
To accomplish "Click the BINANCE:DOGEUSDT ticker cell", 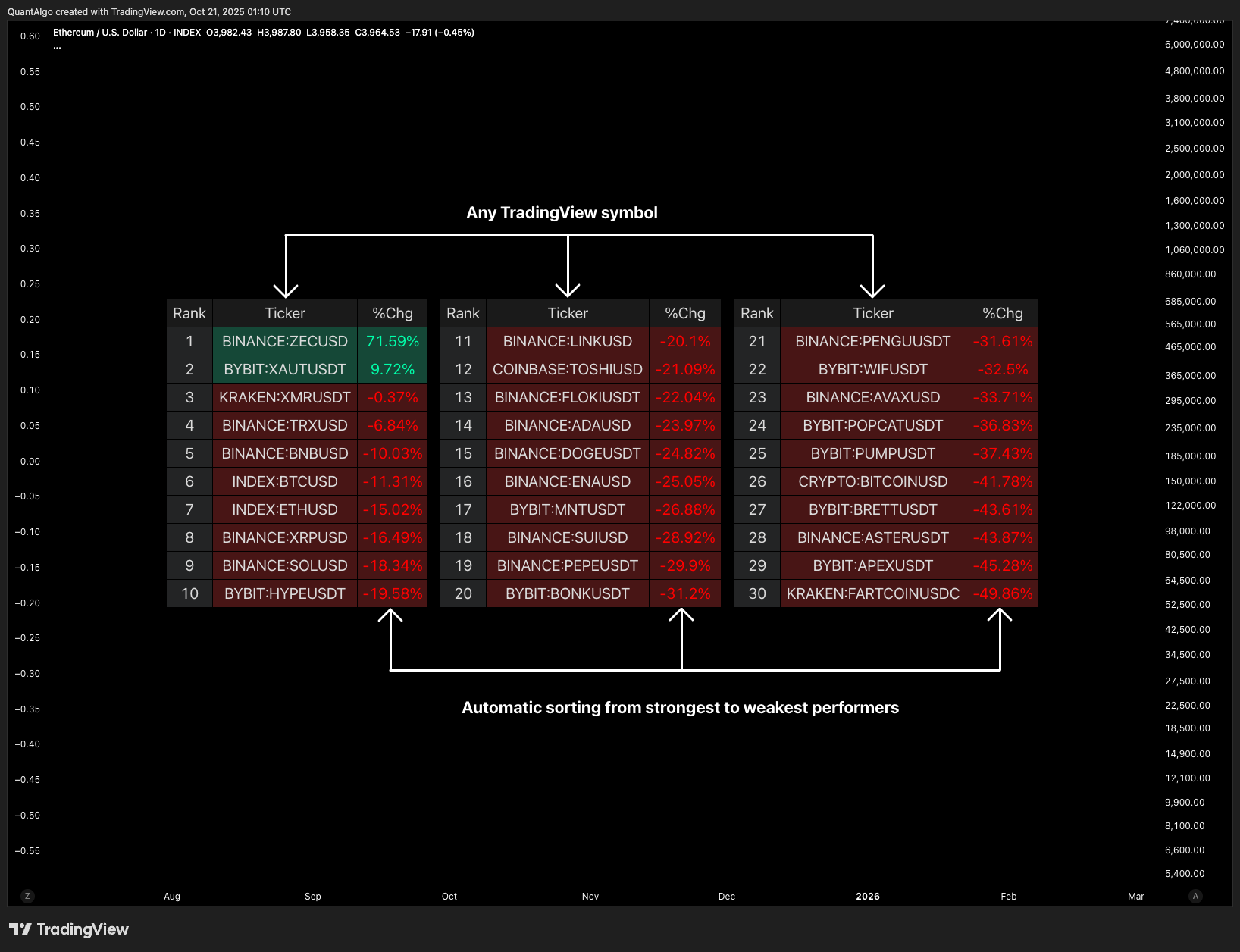I will 568,453.
